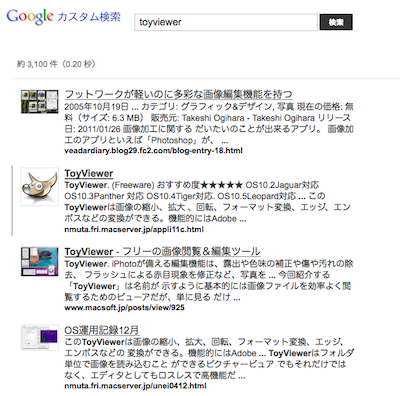Open the ToyViewer result title link
400x396 pixels.
pos(89,173)
